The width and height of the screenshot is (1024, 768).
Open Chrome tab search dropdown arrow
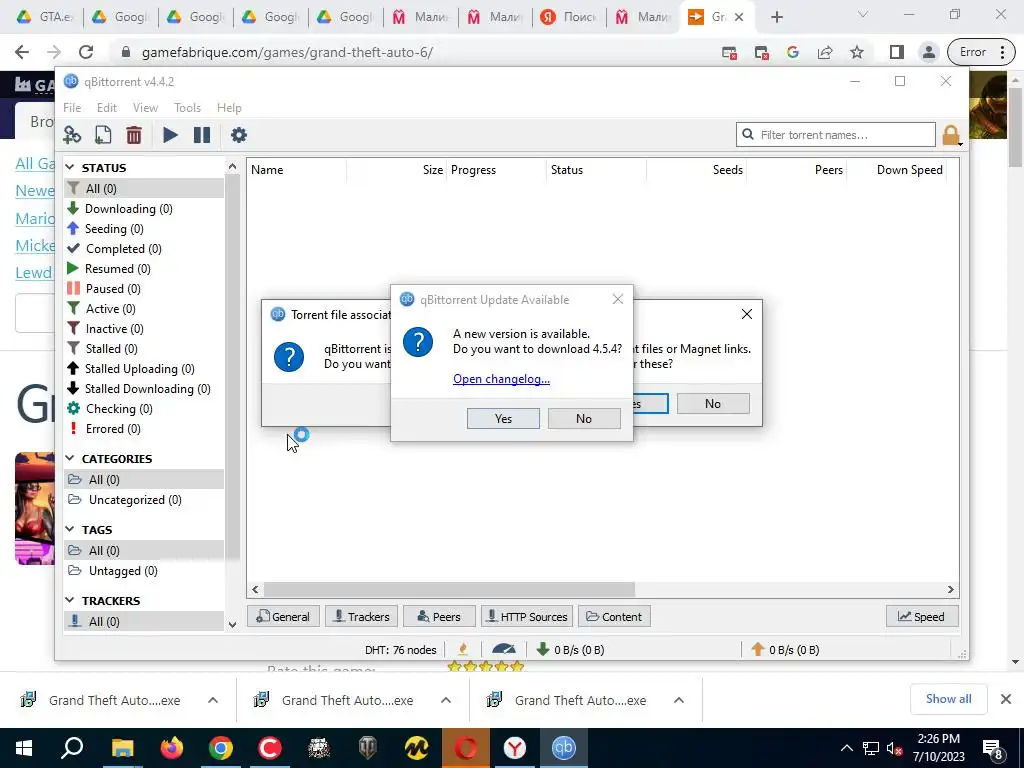click(863, 14)
